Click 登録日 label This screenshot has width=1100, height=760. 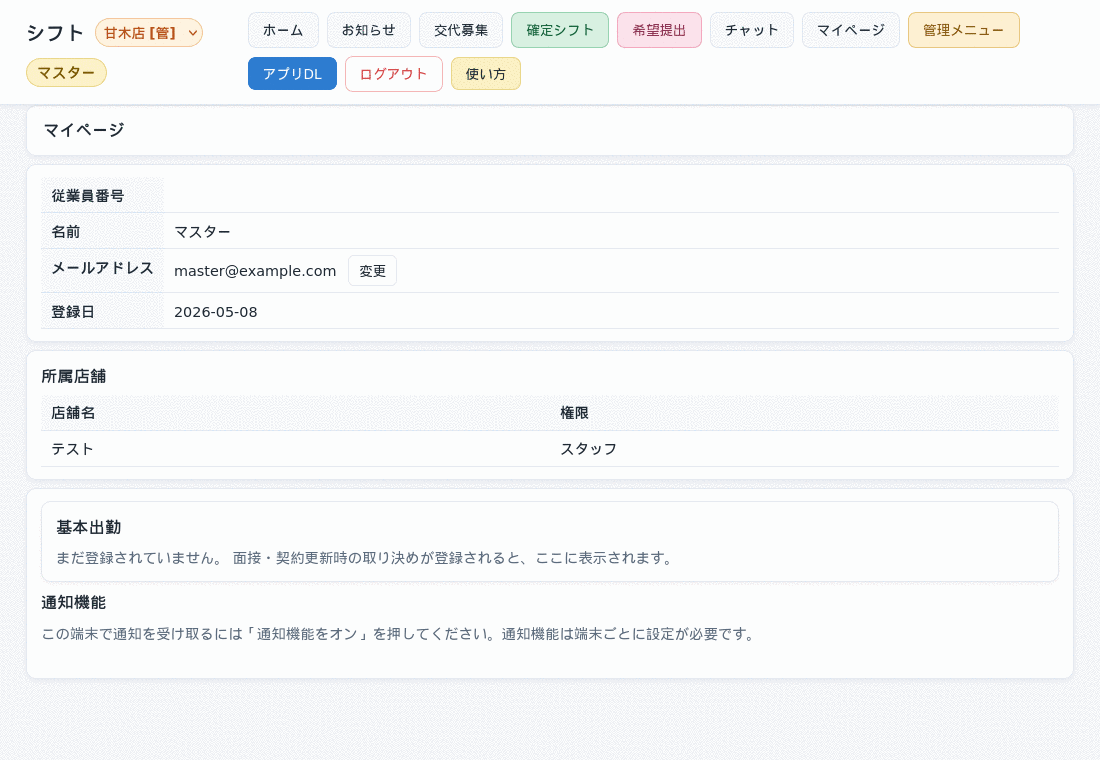coord(73,312)
